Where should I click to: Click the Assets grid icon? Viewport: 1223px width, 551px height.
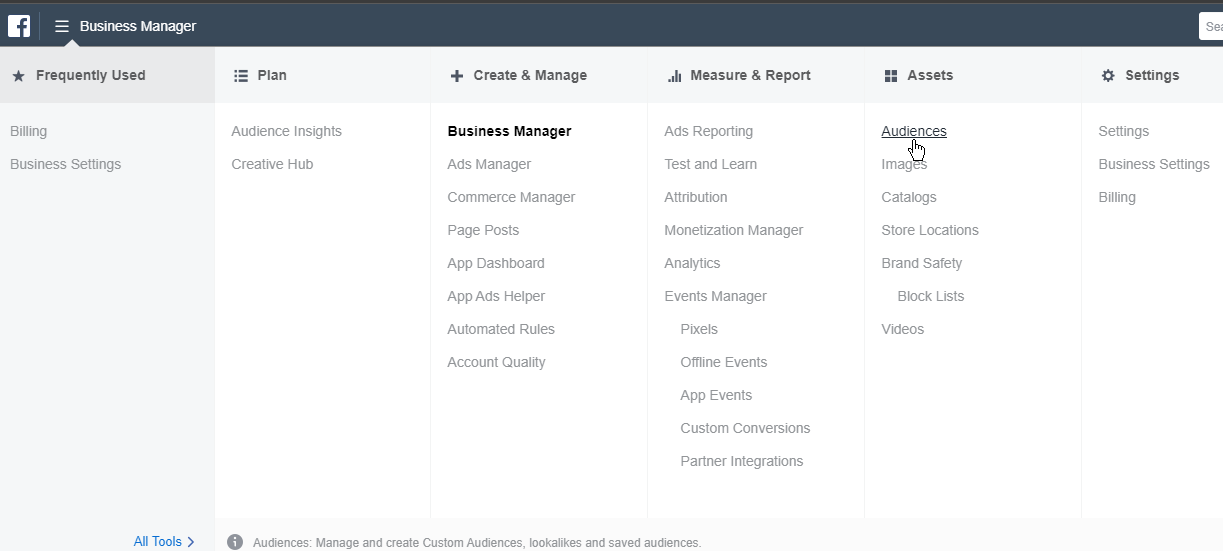pos(891,75)
